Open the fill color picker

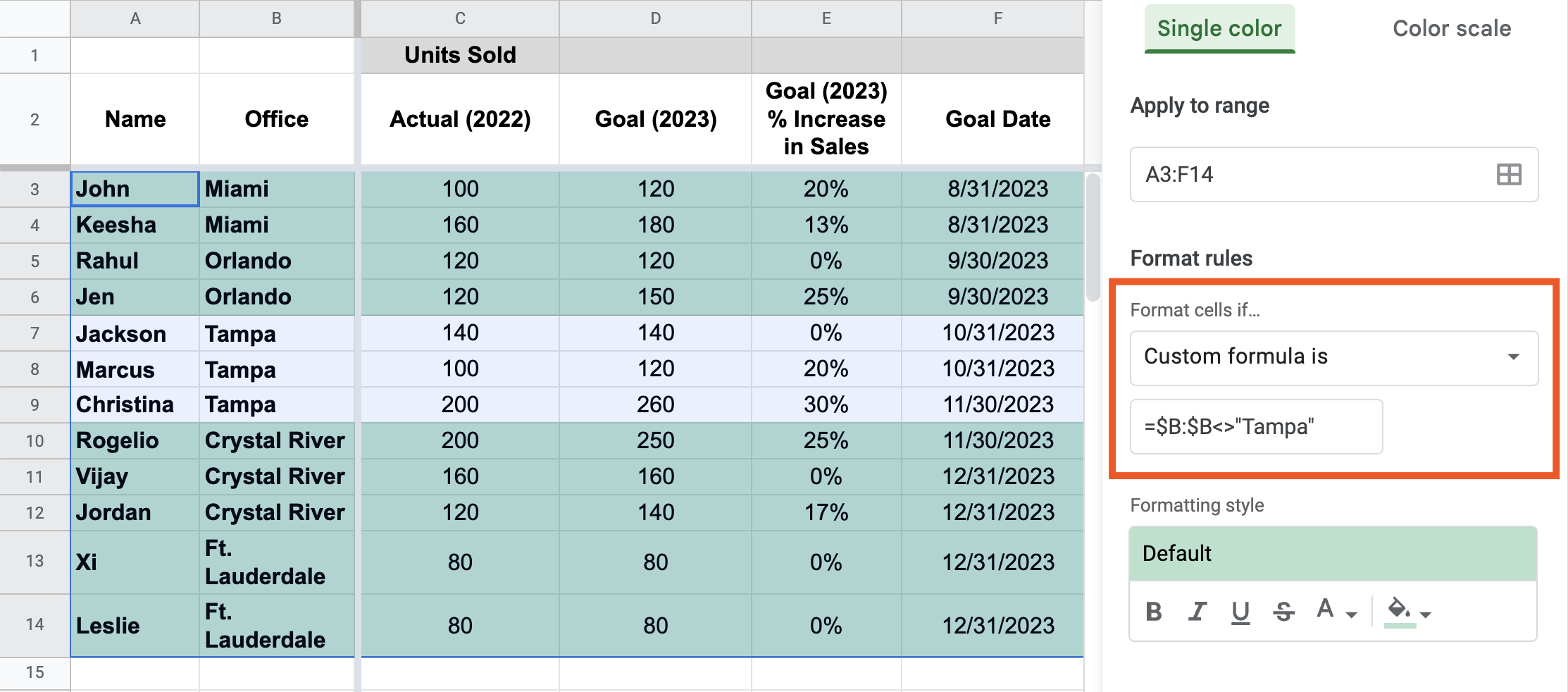click(x=1407, y=610)
